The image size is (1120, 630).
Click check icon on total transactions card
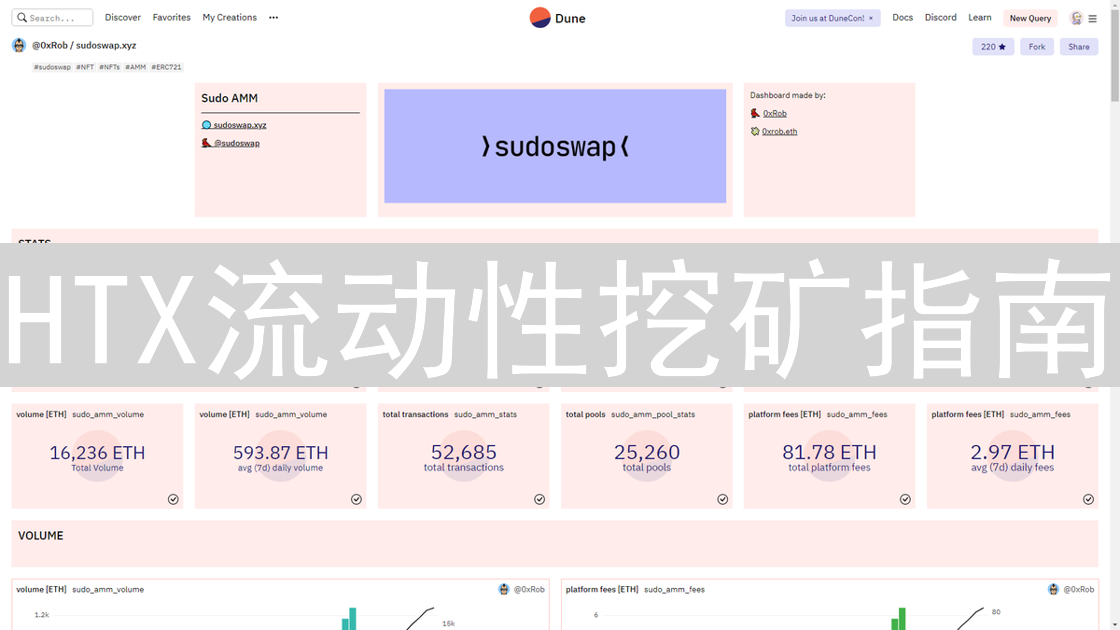click(539, 499)
